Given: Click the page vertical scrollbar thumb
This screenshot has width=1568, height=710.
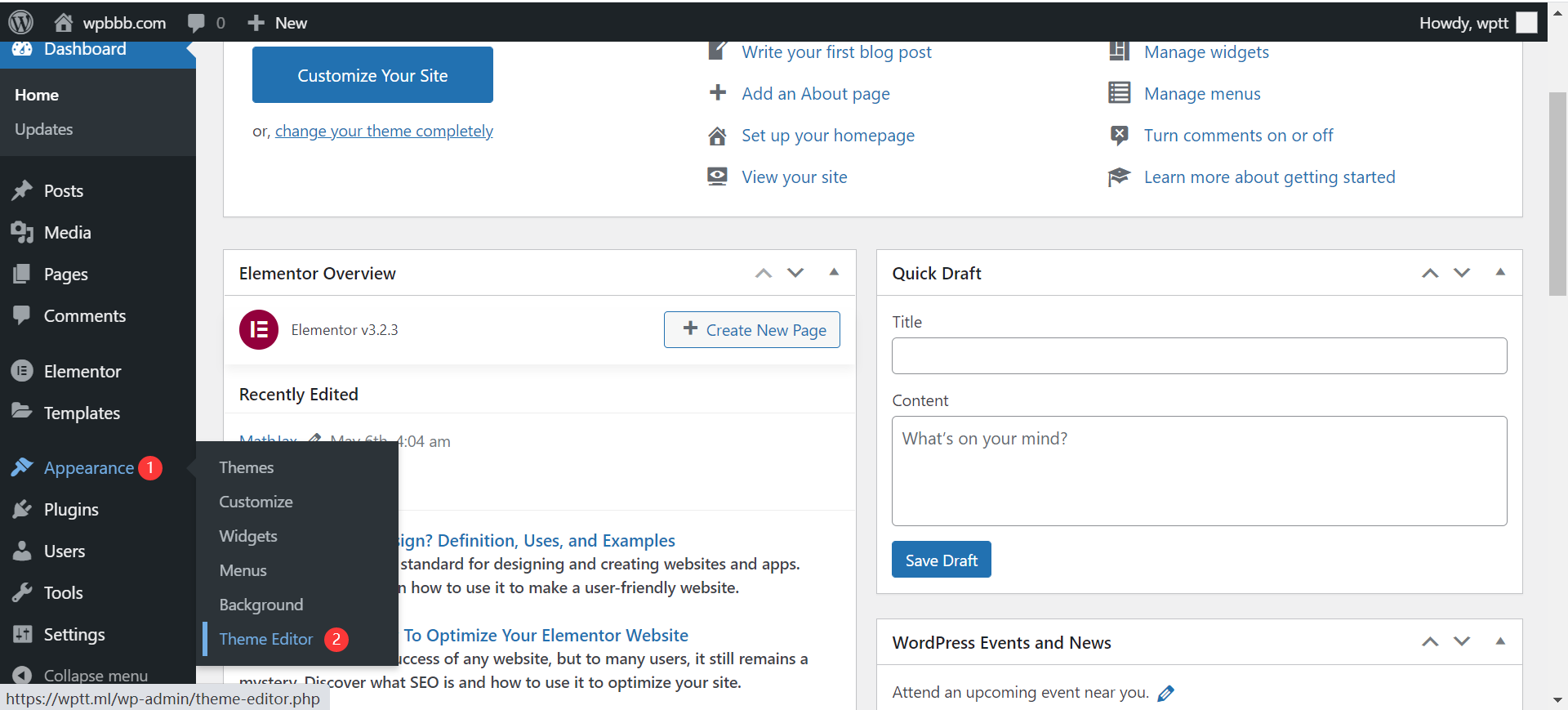Looking at the screenshot, I should (x=1557, y=194).
